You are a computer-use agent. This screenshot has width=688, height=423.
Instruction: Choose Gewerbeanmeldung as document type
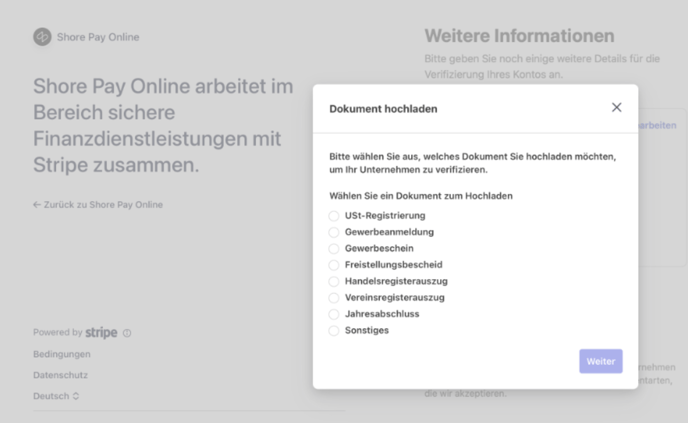pos(334,232)
